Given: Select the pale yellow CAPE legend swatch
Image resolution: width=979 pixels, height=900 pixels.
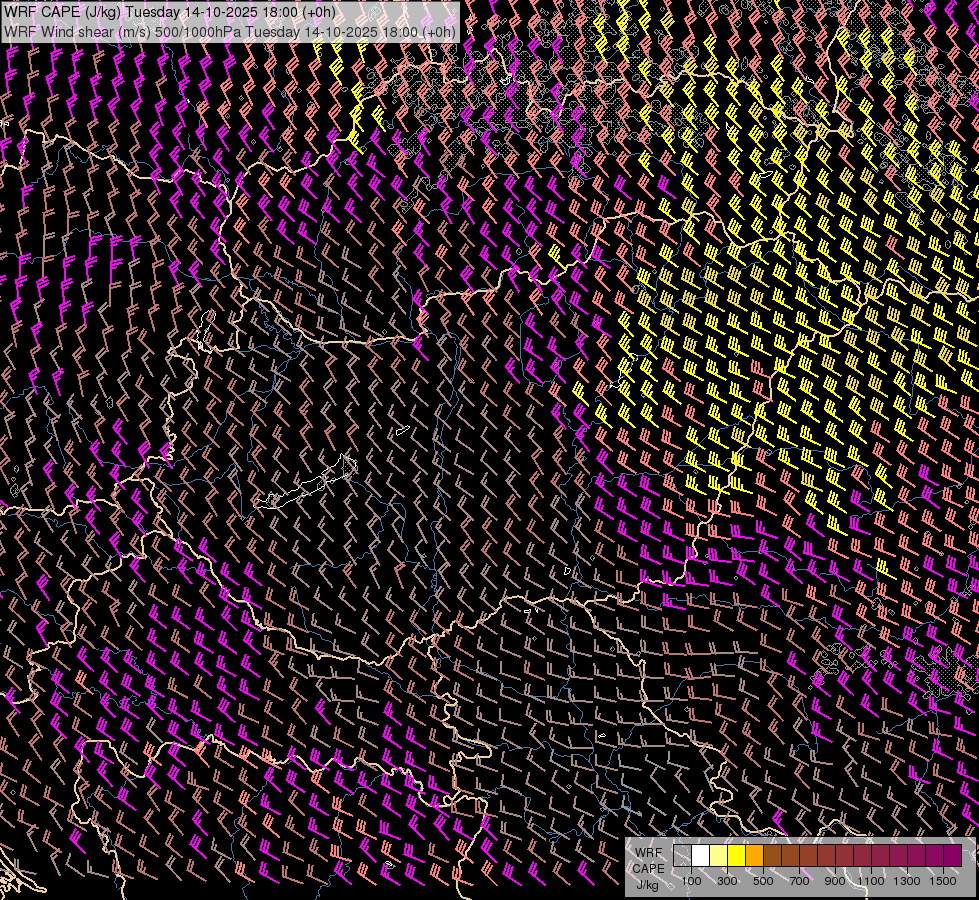Looking at the screenshot, I should pos(718,856).
